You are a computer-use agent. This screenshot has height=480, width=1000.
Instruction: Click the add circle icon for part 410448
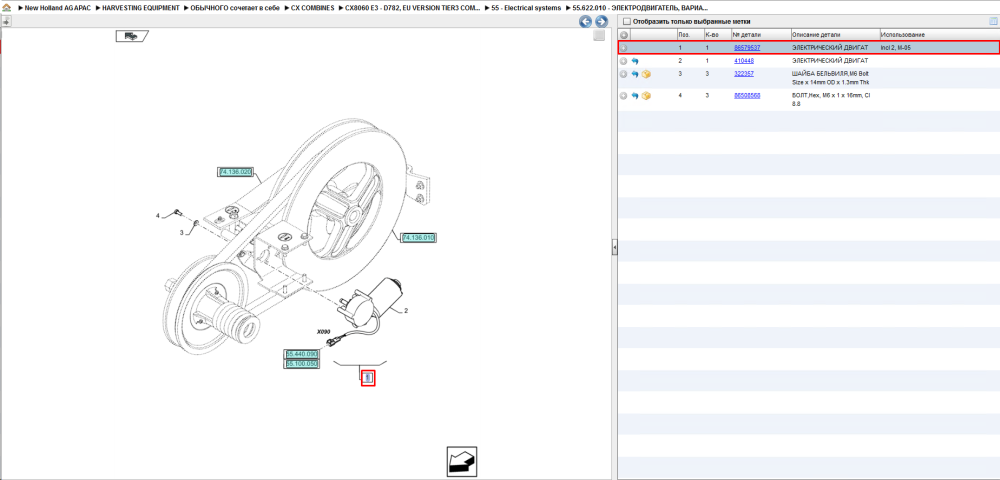coord(624,61)
